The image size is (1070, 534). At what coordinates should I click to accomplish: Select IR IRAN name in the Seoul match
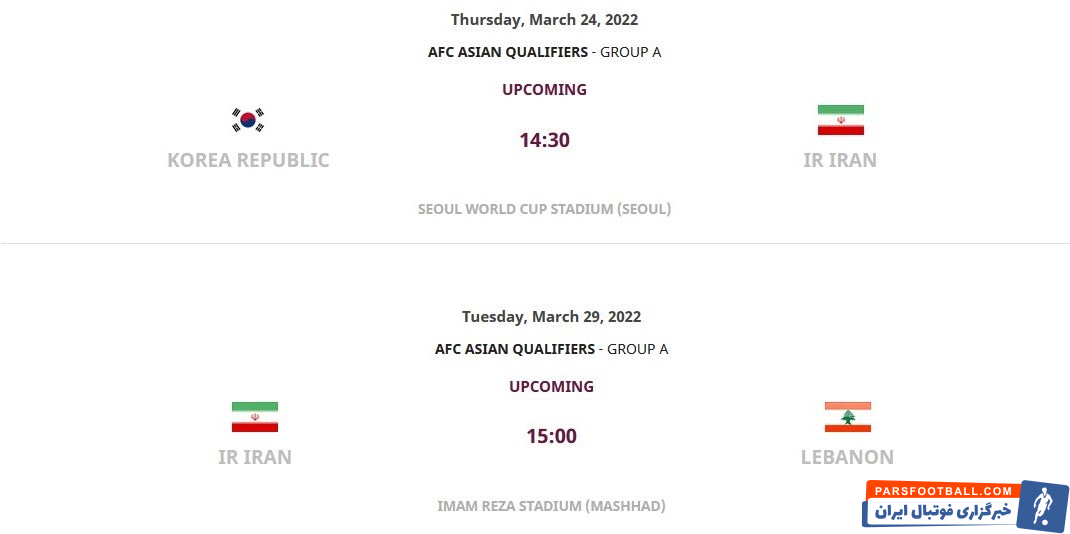(840, 160)
